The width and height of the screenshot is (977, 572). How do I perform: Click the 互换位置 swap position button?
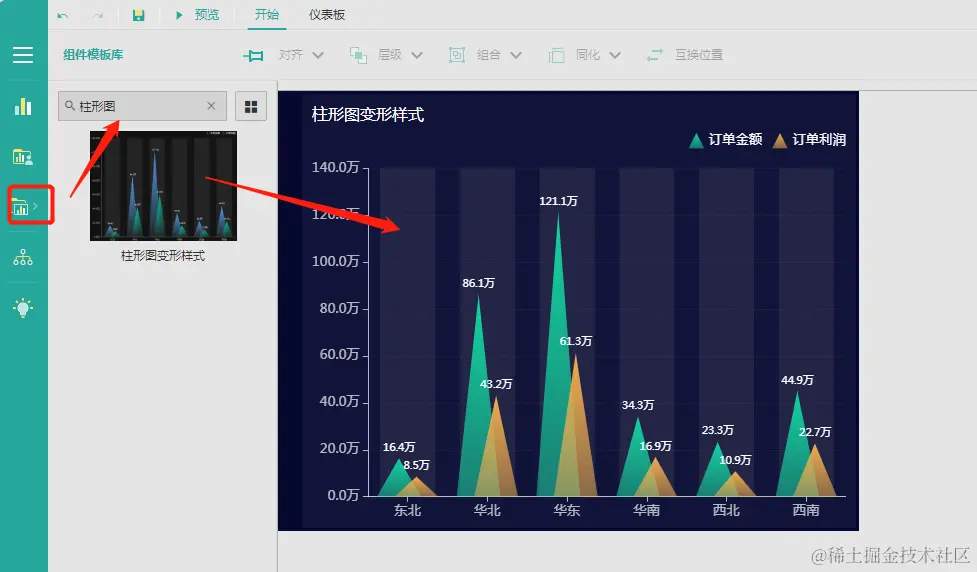pyautogui.click(x=685, y=55)
